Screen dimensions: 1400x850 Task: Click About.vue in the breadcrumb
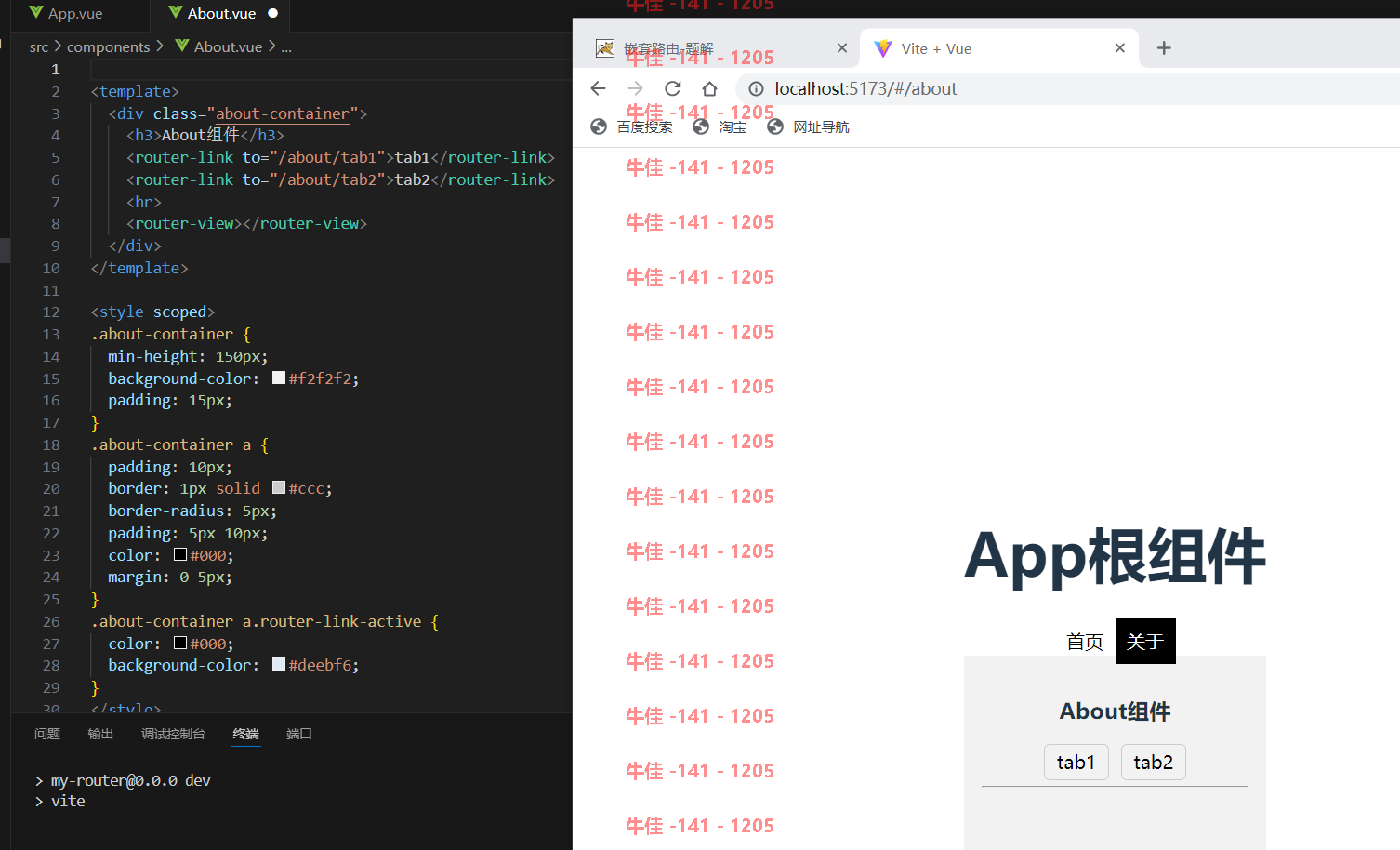(x=228, y=46)
